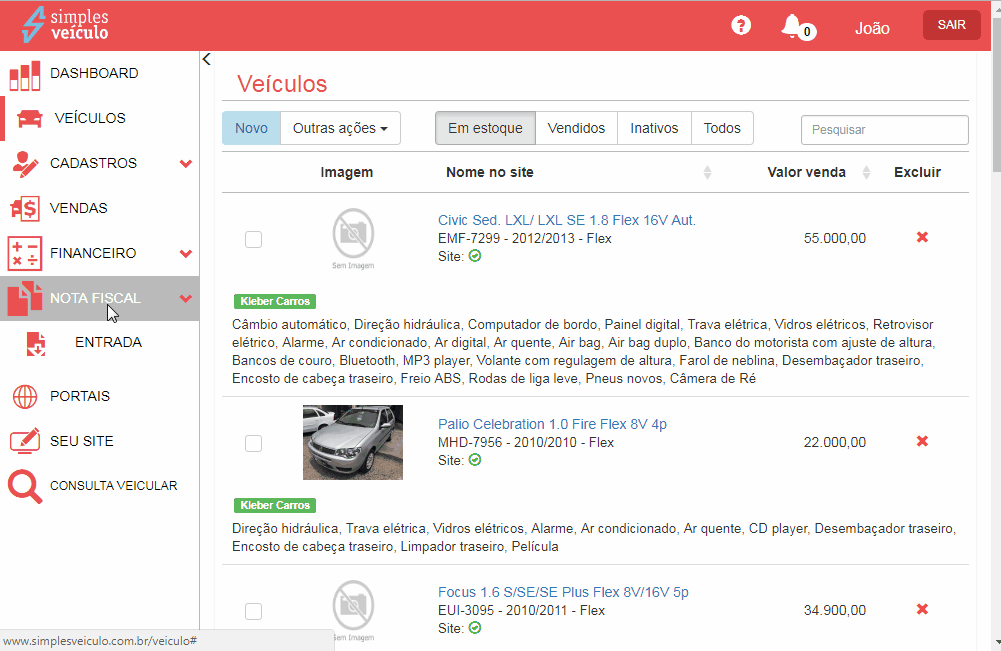Screen dimensions: 1001x651
Task: Select the Civic Sed. LXL checkbox
Action: [x=254, y=239]
